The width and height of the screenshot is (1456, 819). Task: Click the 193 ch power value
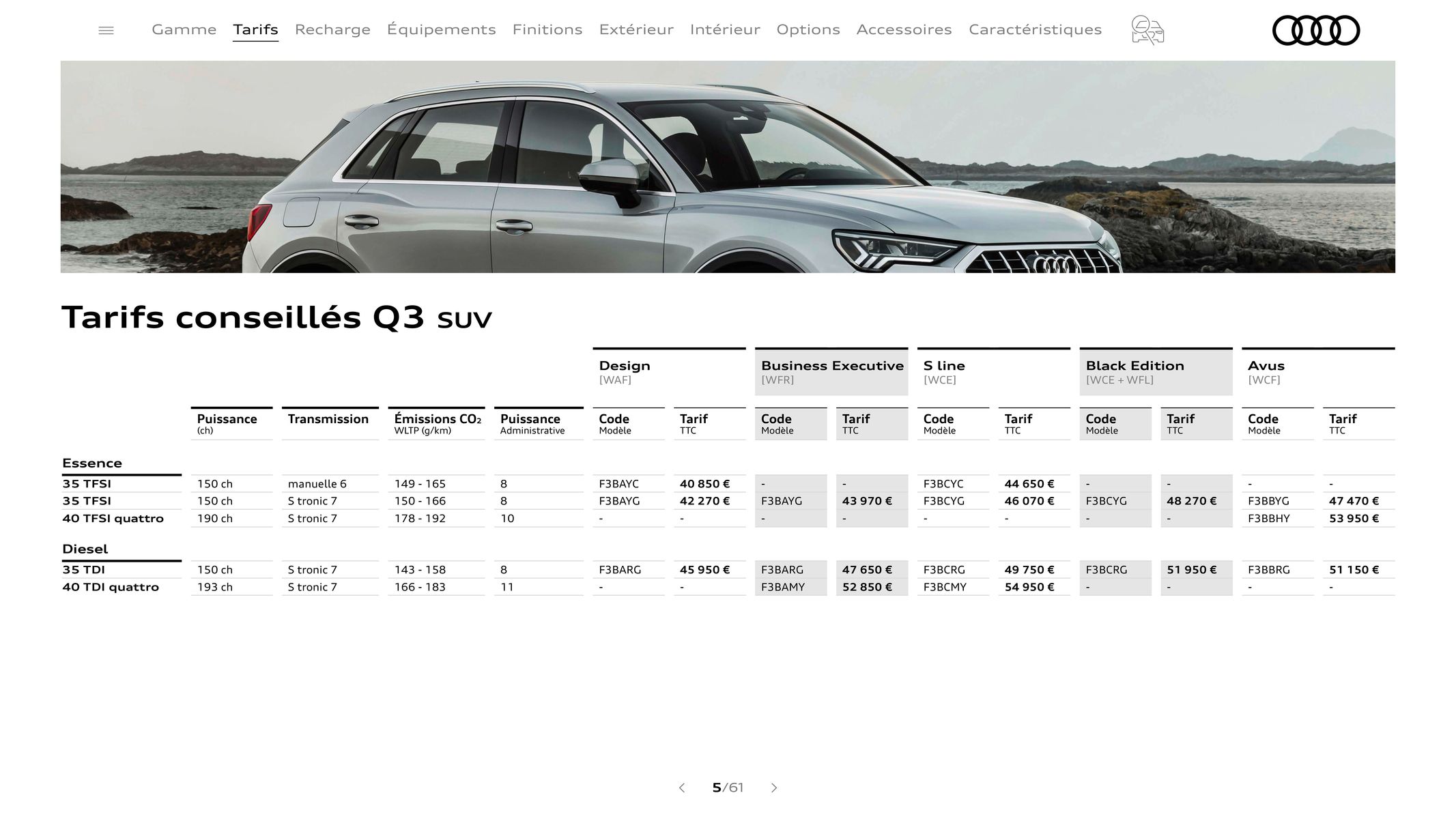pos(215,587)
